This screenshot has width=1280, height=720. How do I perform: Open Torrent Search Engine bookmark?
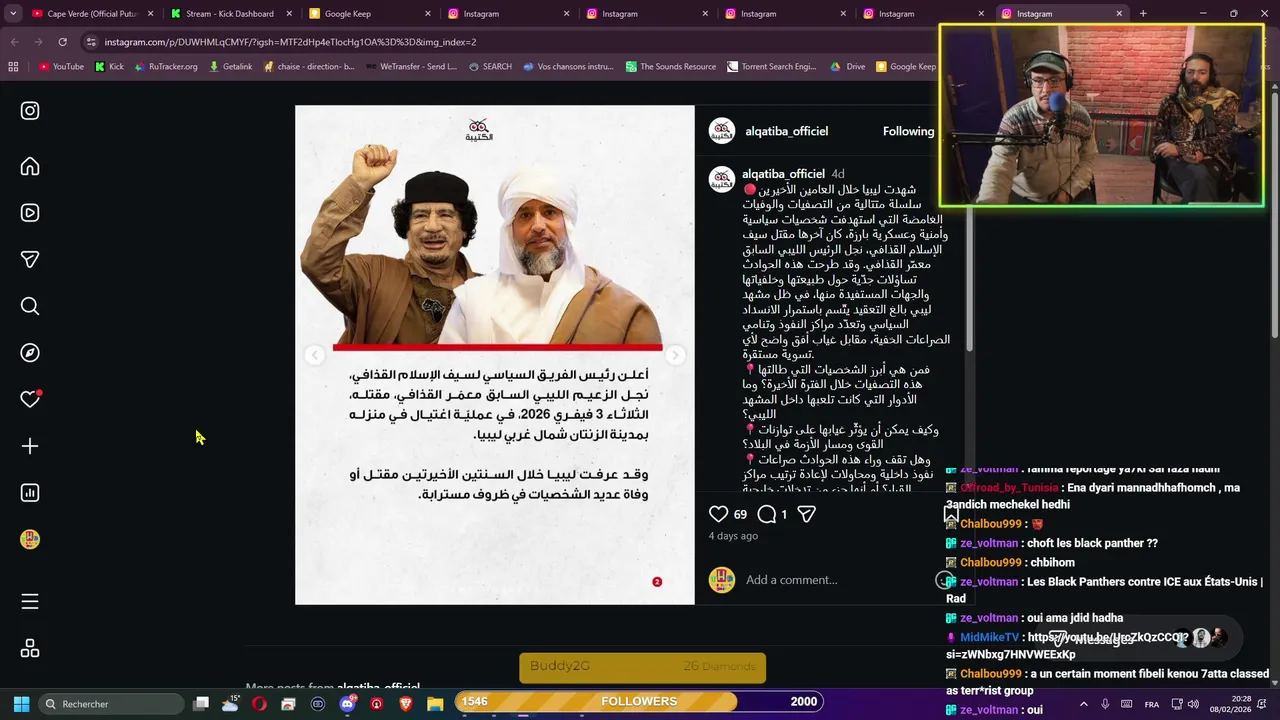771,67
